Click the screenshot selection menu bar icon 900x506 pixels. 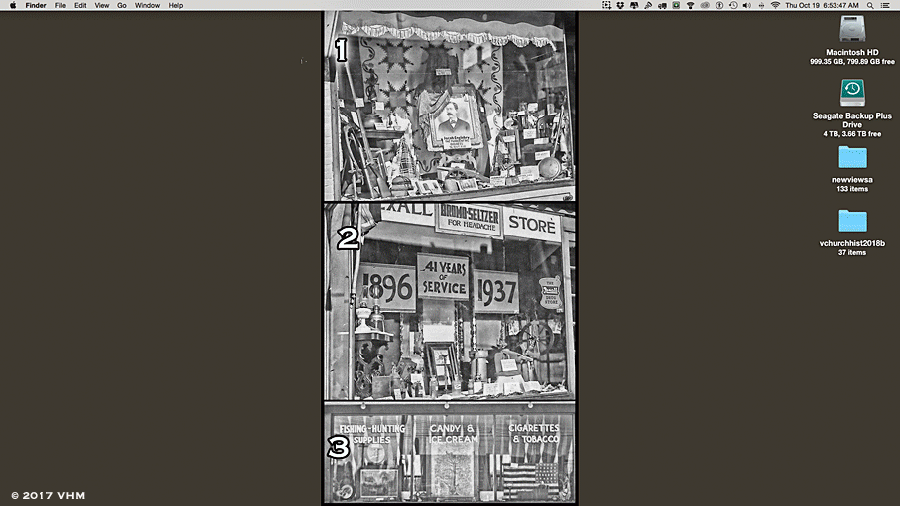pyautogui.click(x=606, y=5)
